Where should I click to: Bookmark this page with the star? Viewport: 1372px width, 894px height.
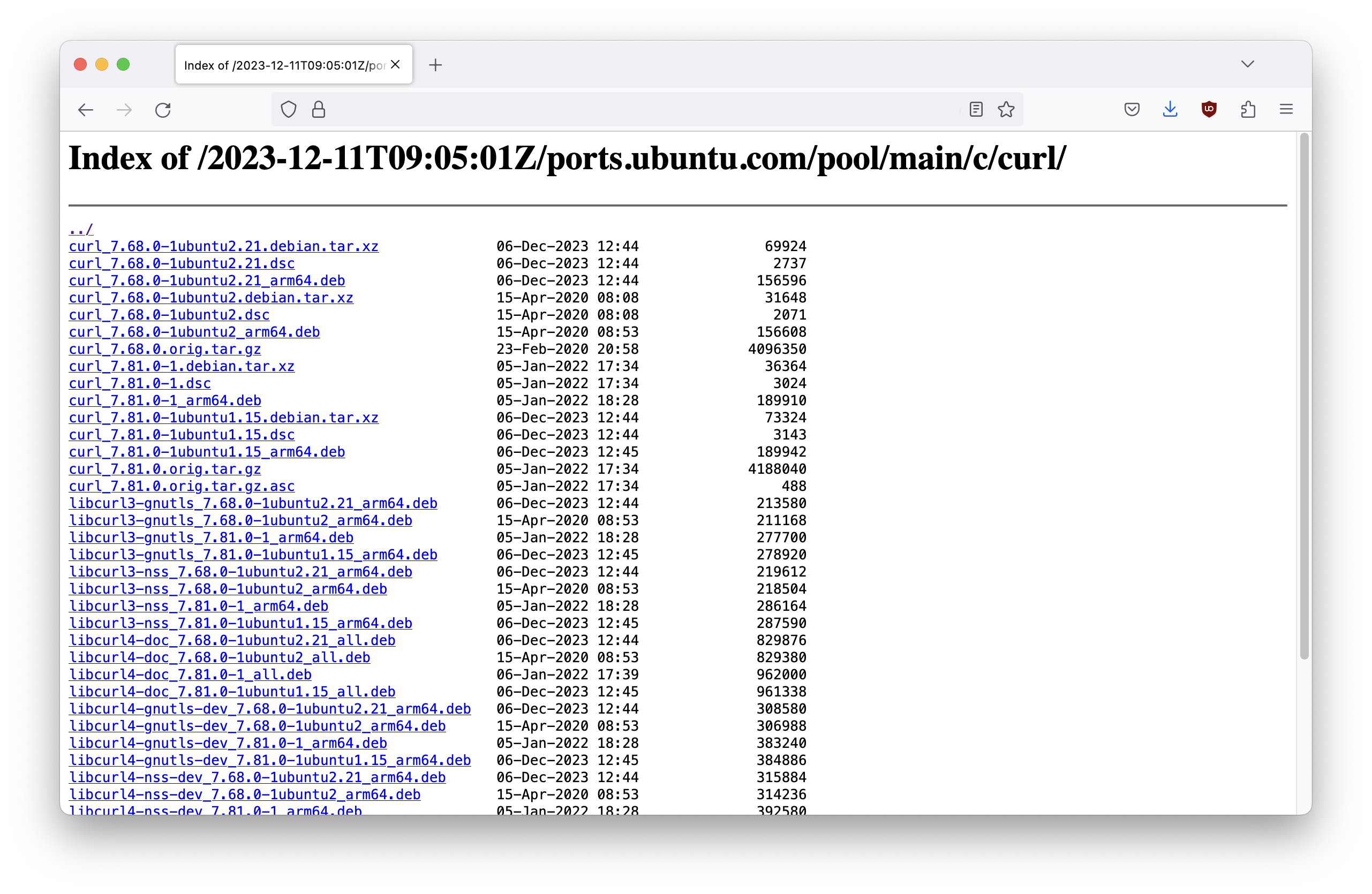coord(1006,109)
